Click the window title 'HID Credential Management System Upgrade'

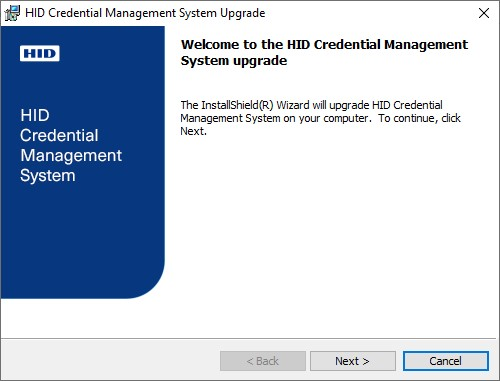(x=145, y=13)
